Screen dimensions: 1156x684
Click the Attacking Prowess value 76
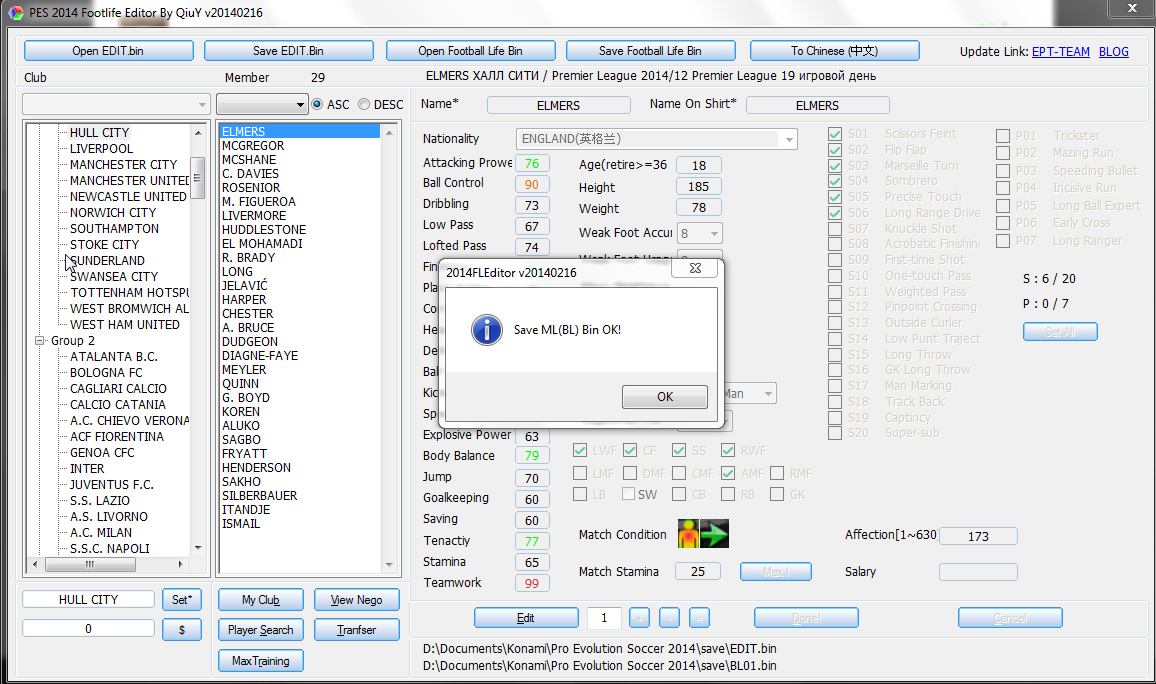[532, 164]
